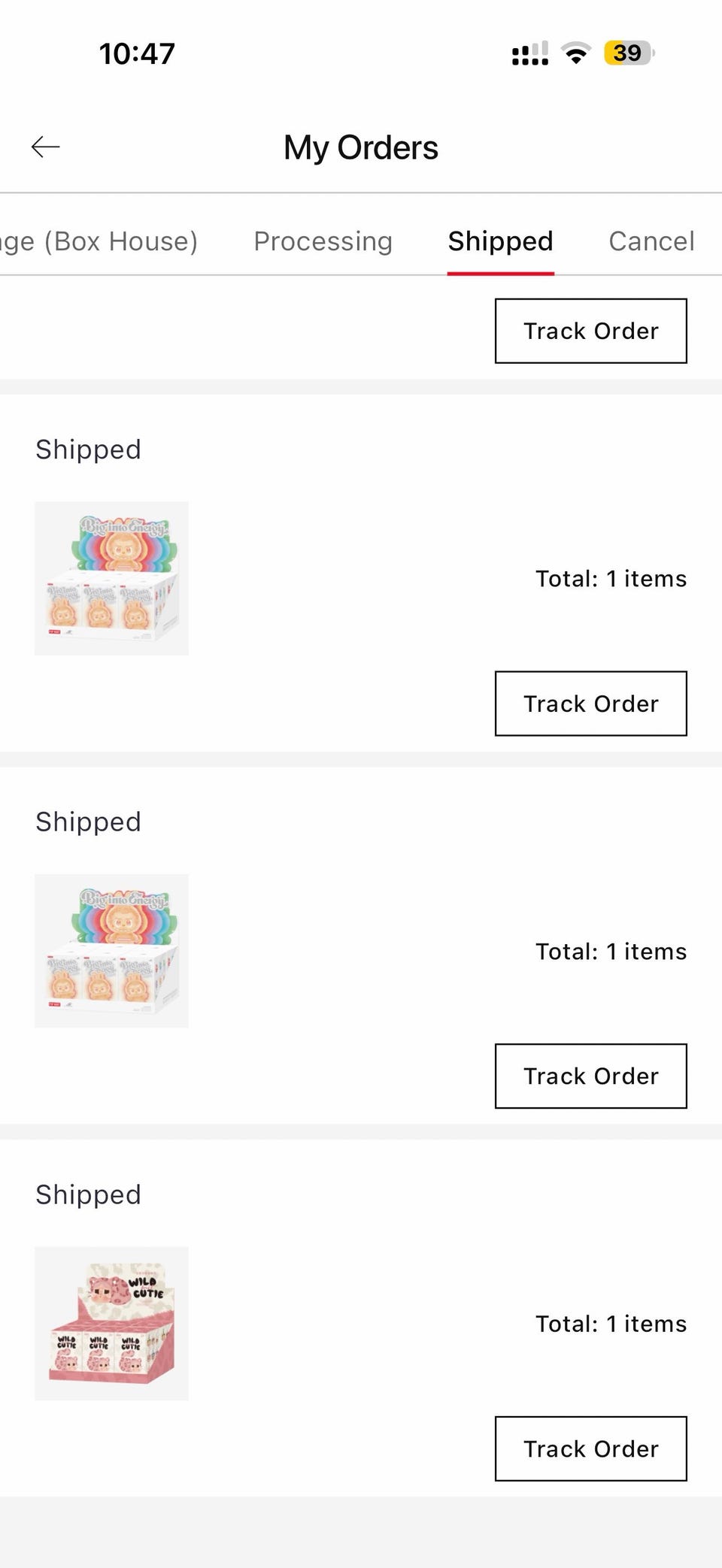This screenshot has width=722, height=1568.
Task: Tap the My Orders page title
Action: pos(361,147)
